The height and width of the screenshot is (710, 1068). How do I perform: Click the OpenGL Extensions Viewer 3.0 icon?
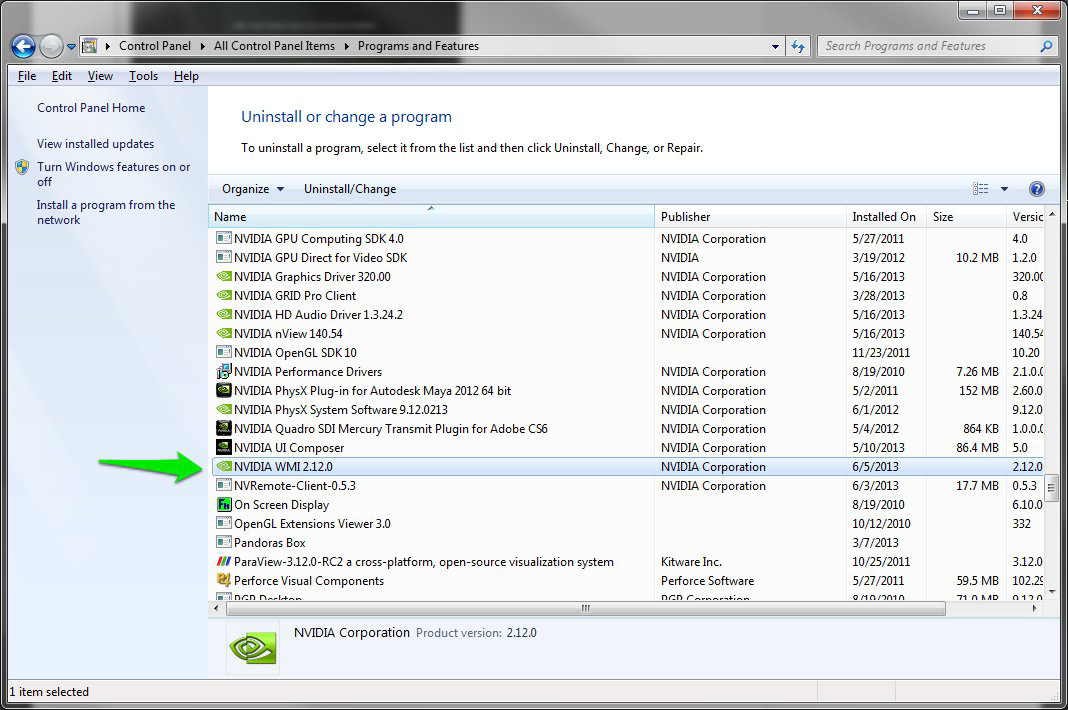click(223, 523)
